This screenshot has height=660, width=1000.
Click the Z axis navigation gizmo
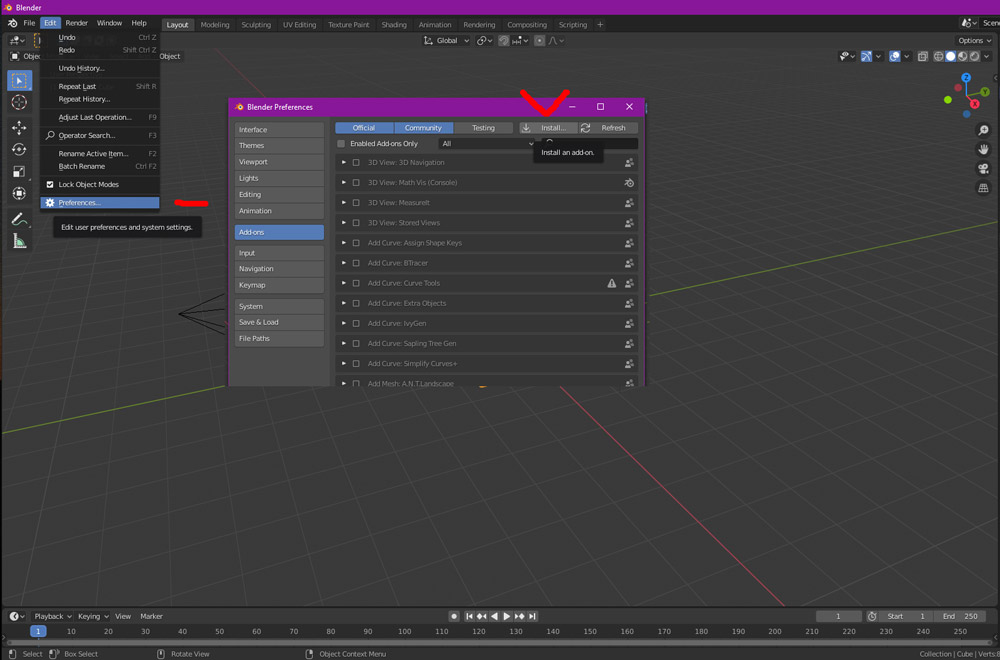(x=966, y=78)
